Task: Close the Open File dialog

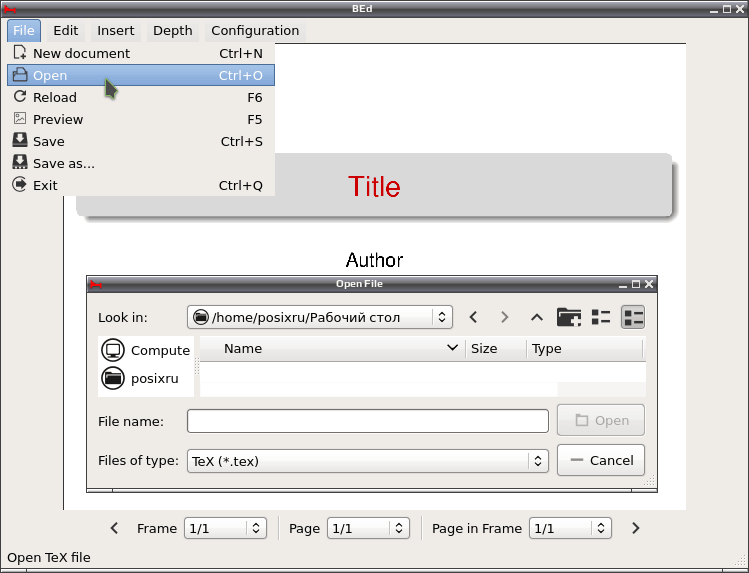Action: (649, 284)
